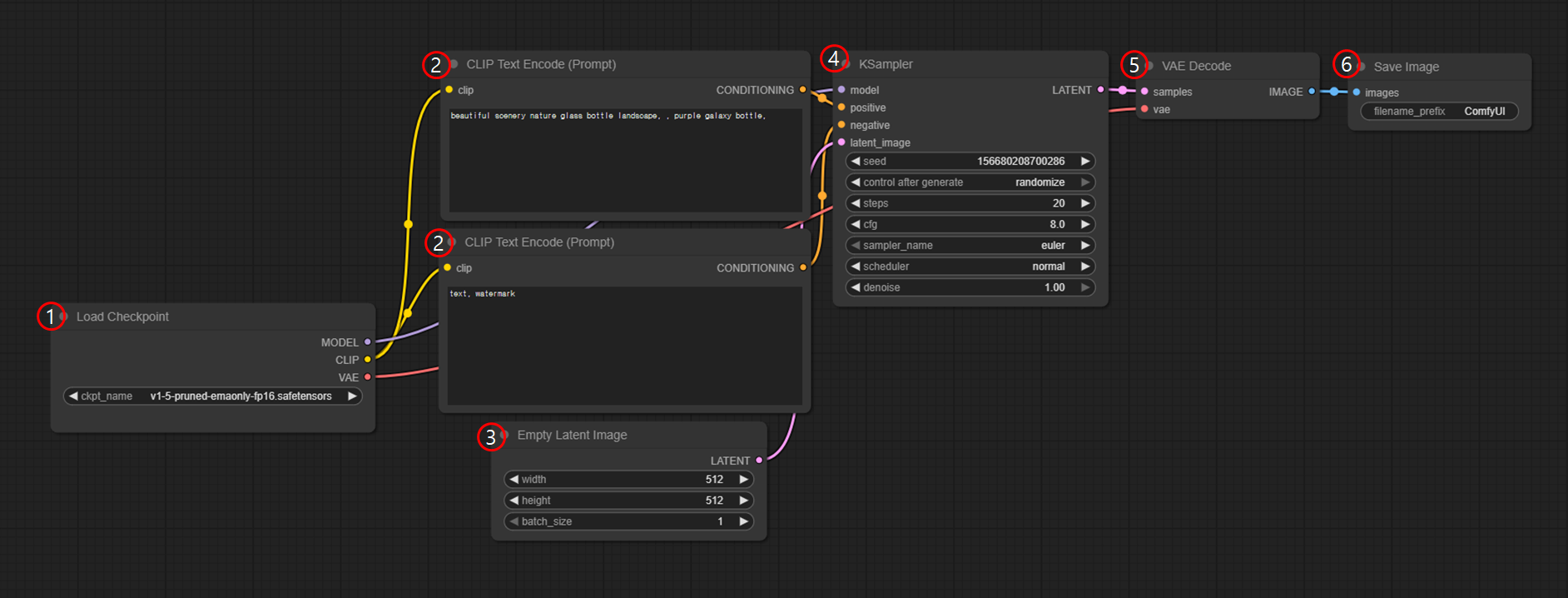This screenshot has height=598, width=1568.
Task: Decrease steps using the left arrow
Action: pyautogui.click(x=856, y=203)
